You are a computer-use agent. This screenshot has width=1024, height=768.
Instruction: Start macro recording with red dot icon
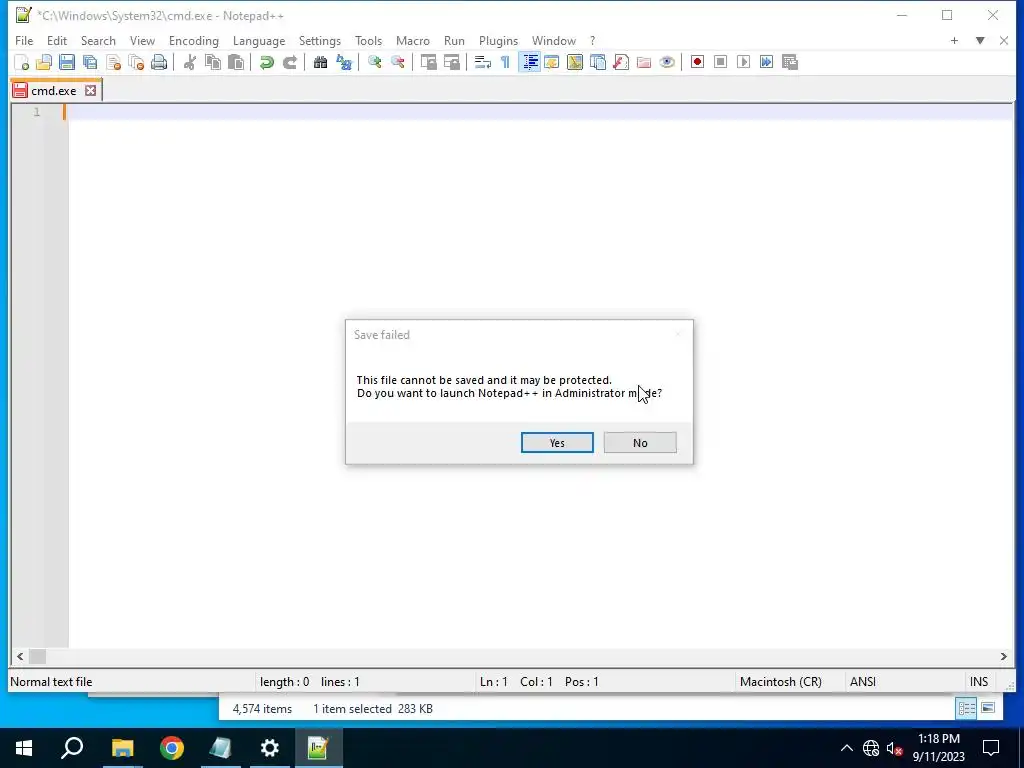tap(697, 62)
